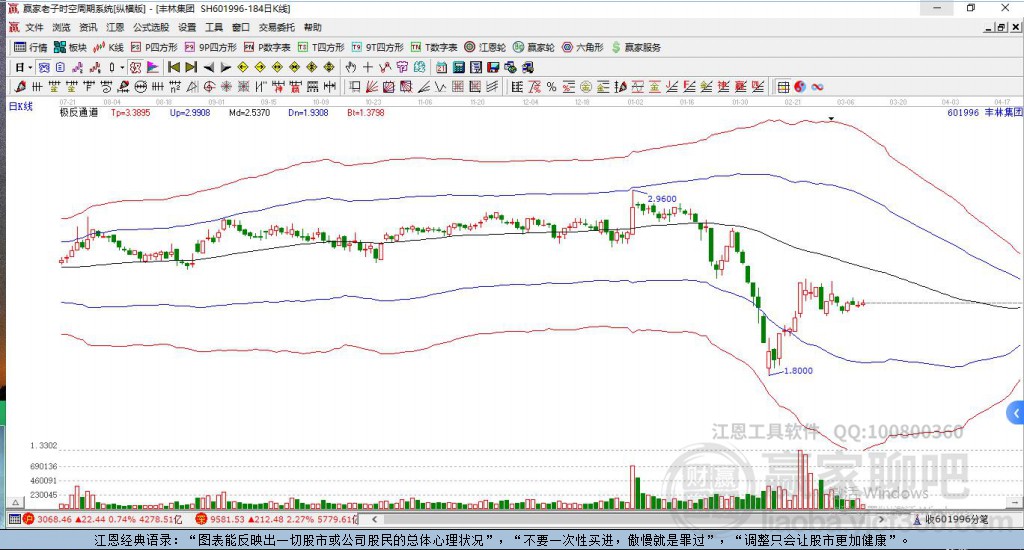Open the 江恩轮 Gann wheel
This screenshot has width=1024, height=550.
pos(485,47)
